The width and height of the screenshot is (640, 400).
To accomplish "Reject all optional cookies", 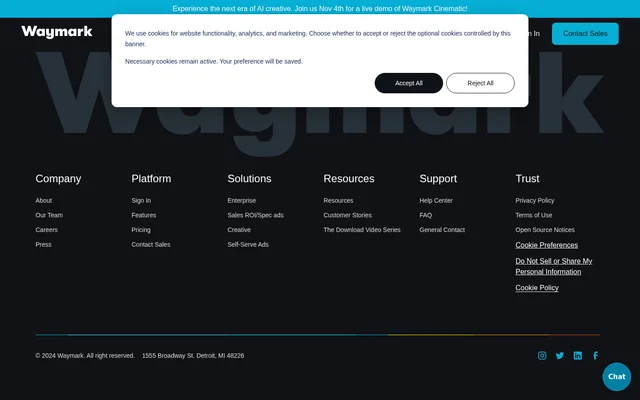I will pyautogui.click(x=480, y=83).
